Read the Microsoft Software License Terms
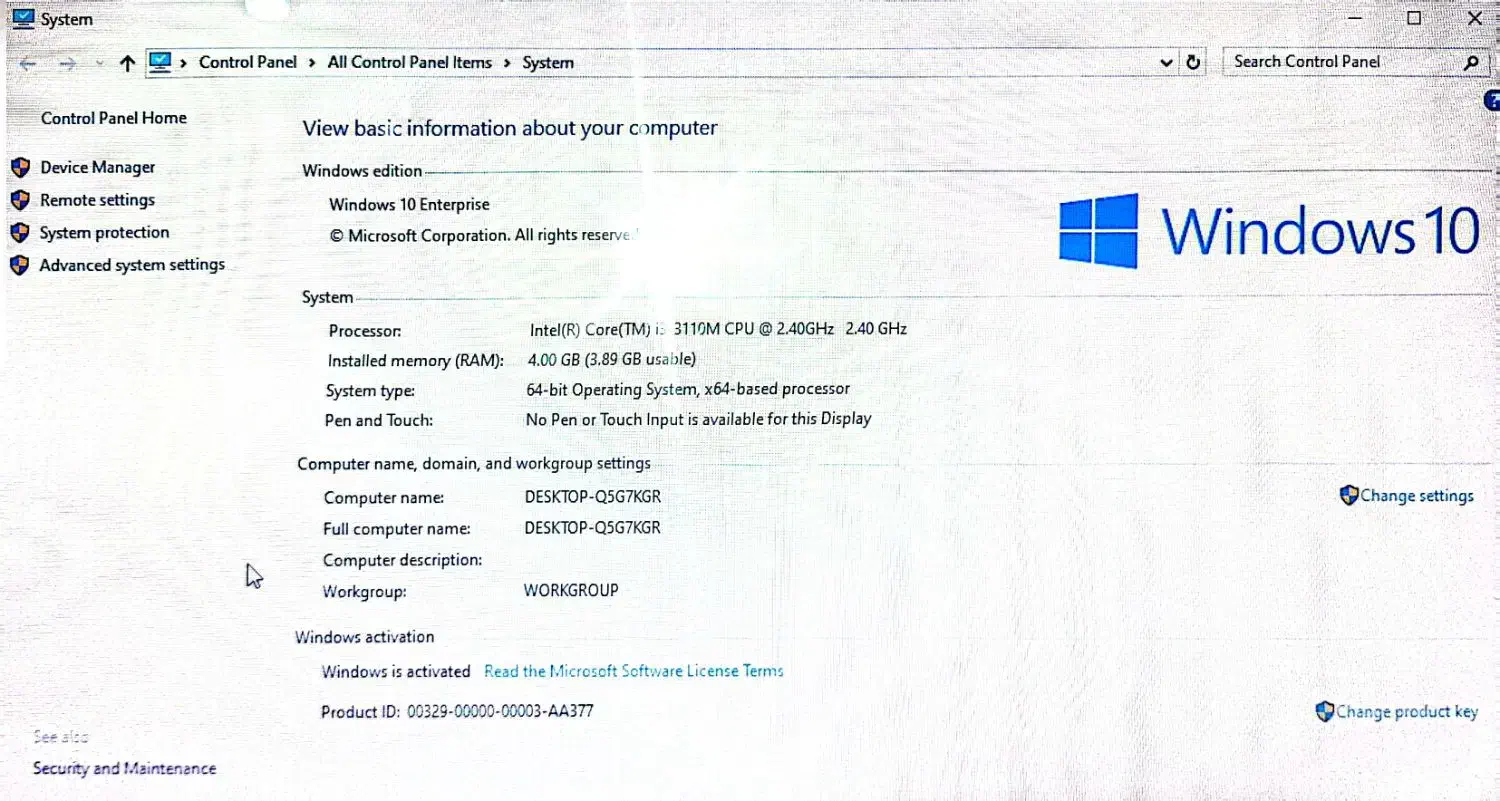Viewport: 1500px width, 801px height. tap(634, 671)
